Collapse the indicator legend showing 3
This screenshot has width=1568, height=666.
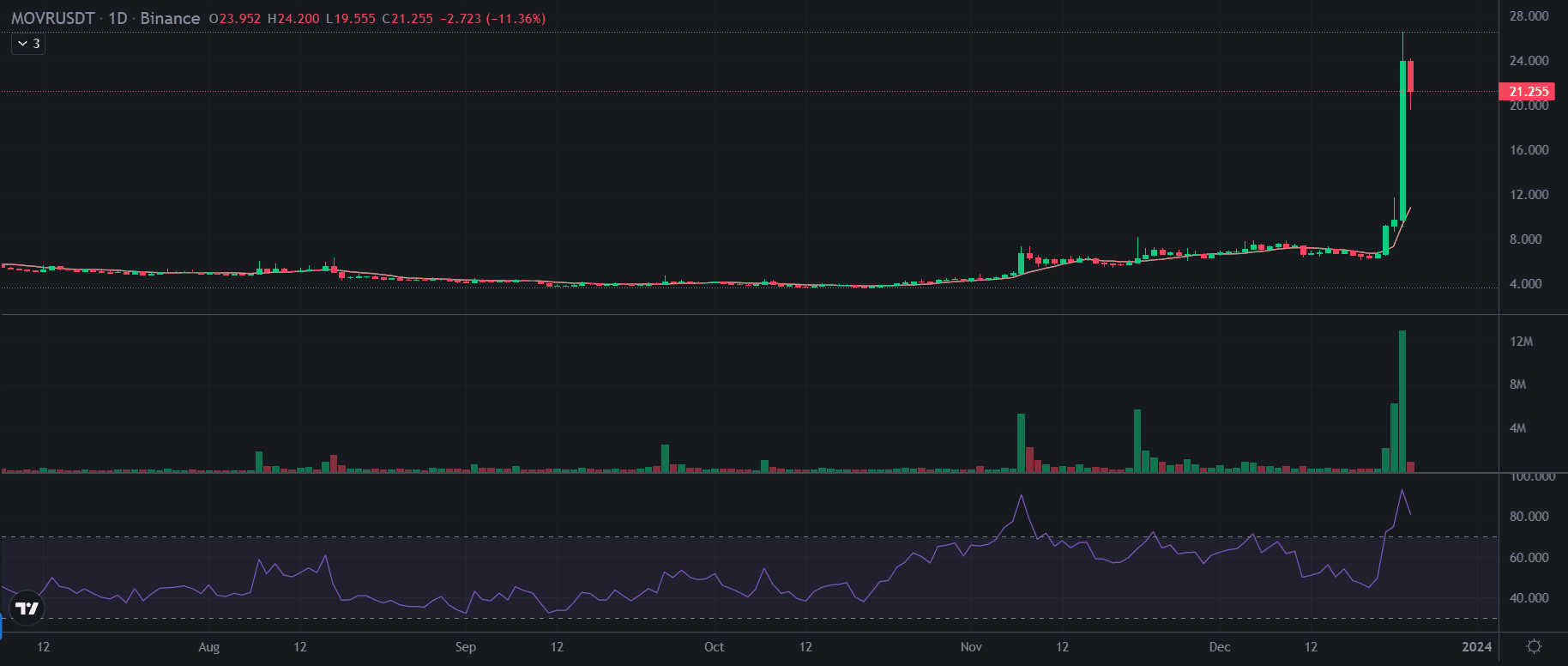[x=28, y=43]
